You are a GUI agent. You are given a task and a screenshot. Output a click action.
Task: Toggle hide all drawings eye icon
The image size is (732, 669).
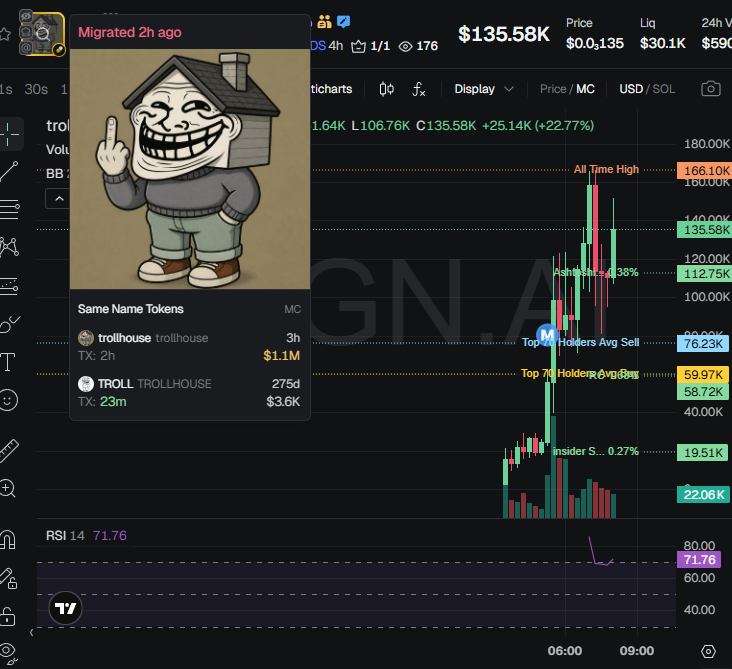(x=8, y=652)
